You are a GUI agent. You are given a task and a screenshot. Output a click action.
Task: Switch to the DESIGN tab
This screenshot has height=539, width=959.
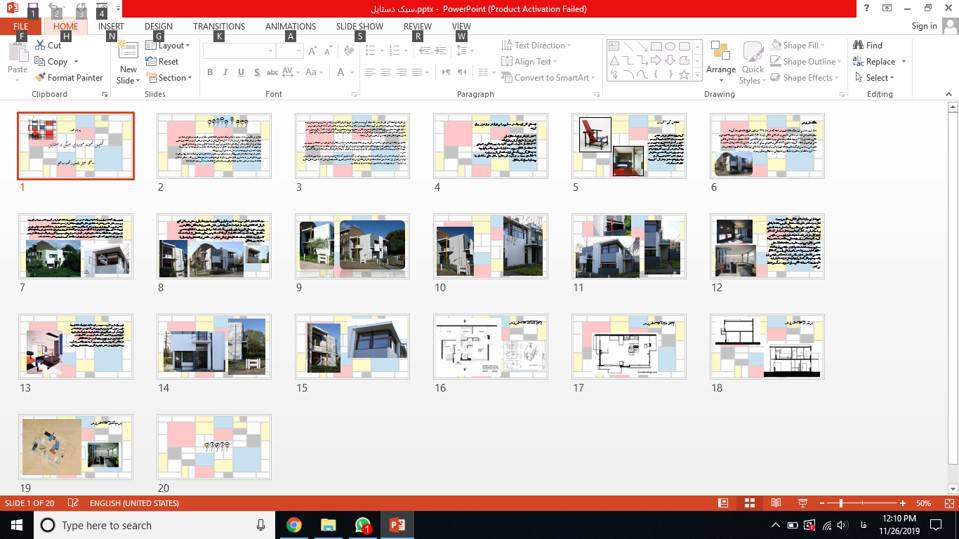coord(158,26)
